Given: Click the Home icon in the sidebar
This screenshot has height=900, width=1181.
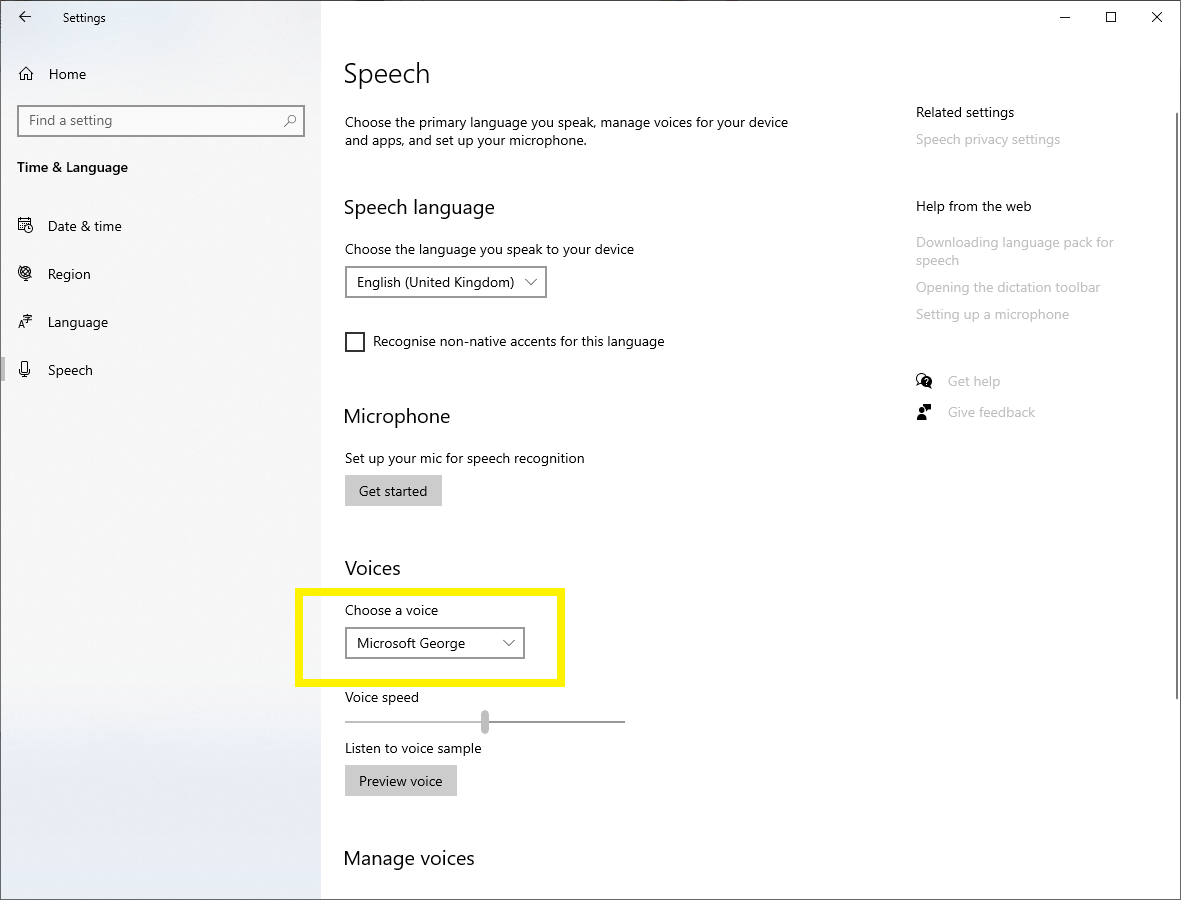Looking at the screenshot, I should [27, 73].
